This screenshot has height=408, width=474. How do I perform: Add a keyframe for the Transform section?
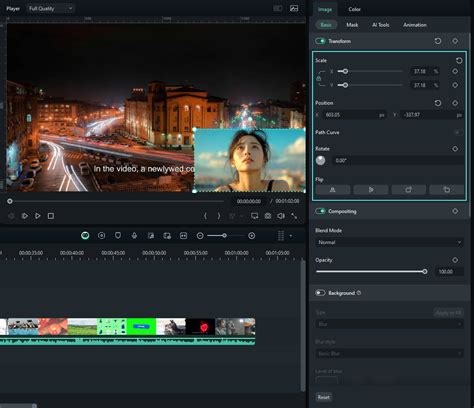tap(455, 41)
